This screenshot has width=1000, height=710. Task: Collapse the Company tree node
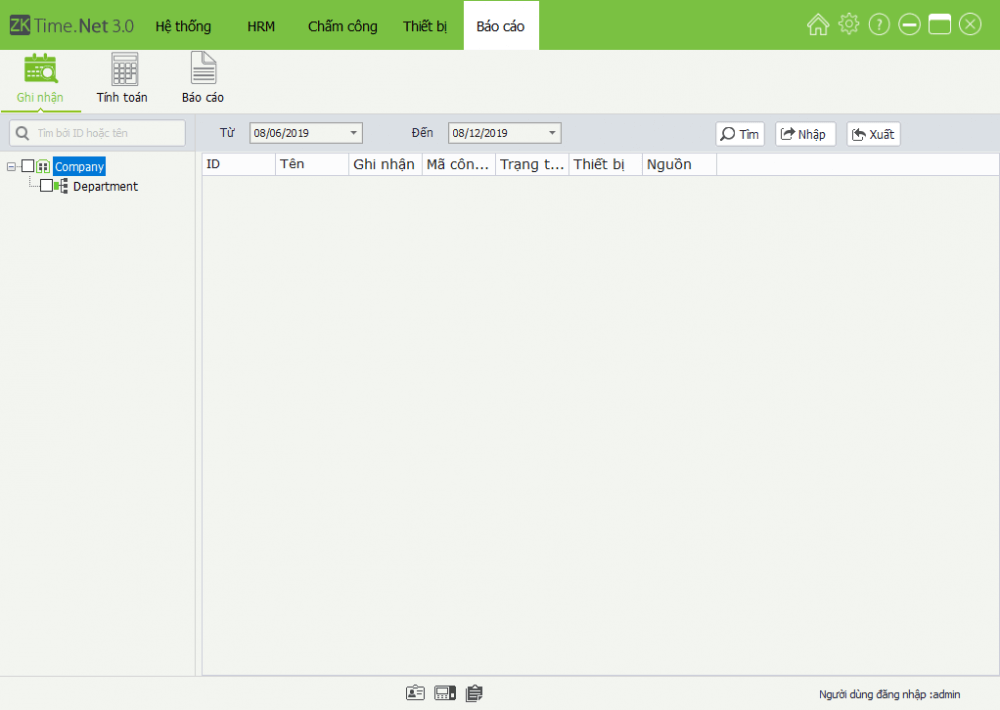(x=11, y=167)
